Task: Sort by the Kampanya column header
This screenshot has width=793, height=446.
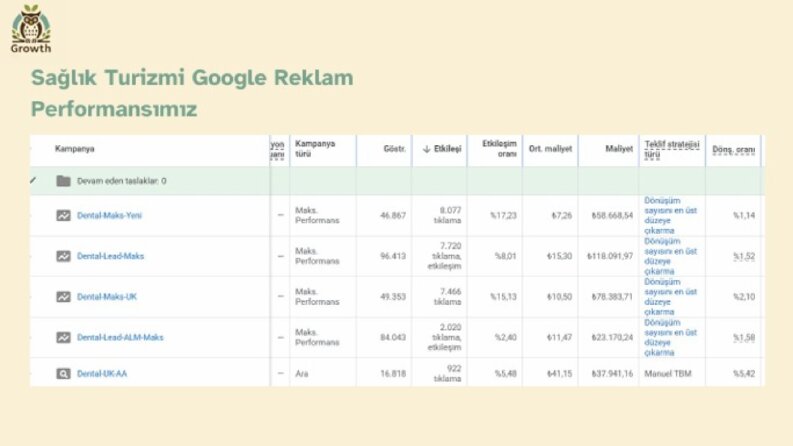Action: pyautogui.click(x=74, y=149)
